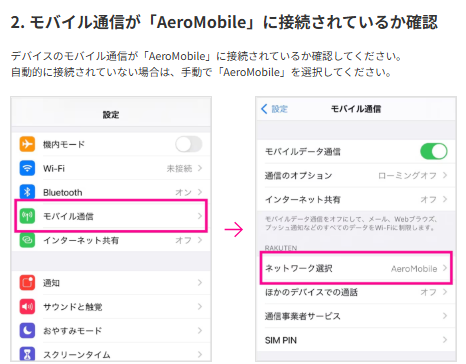This screenshot has height=364, width=466.
Task: Open the モバイル通信 settings row
Action: tap(111, 216)
